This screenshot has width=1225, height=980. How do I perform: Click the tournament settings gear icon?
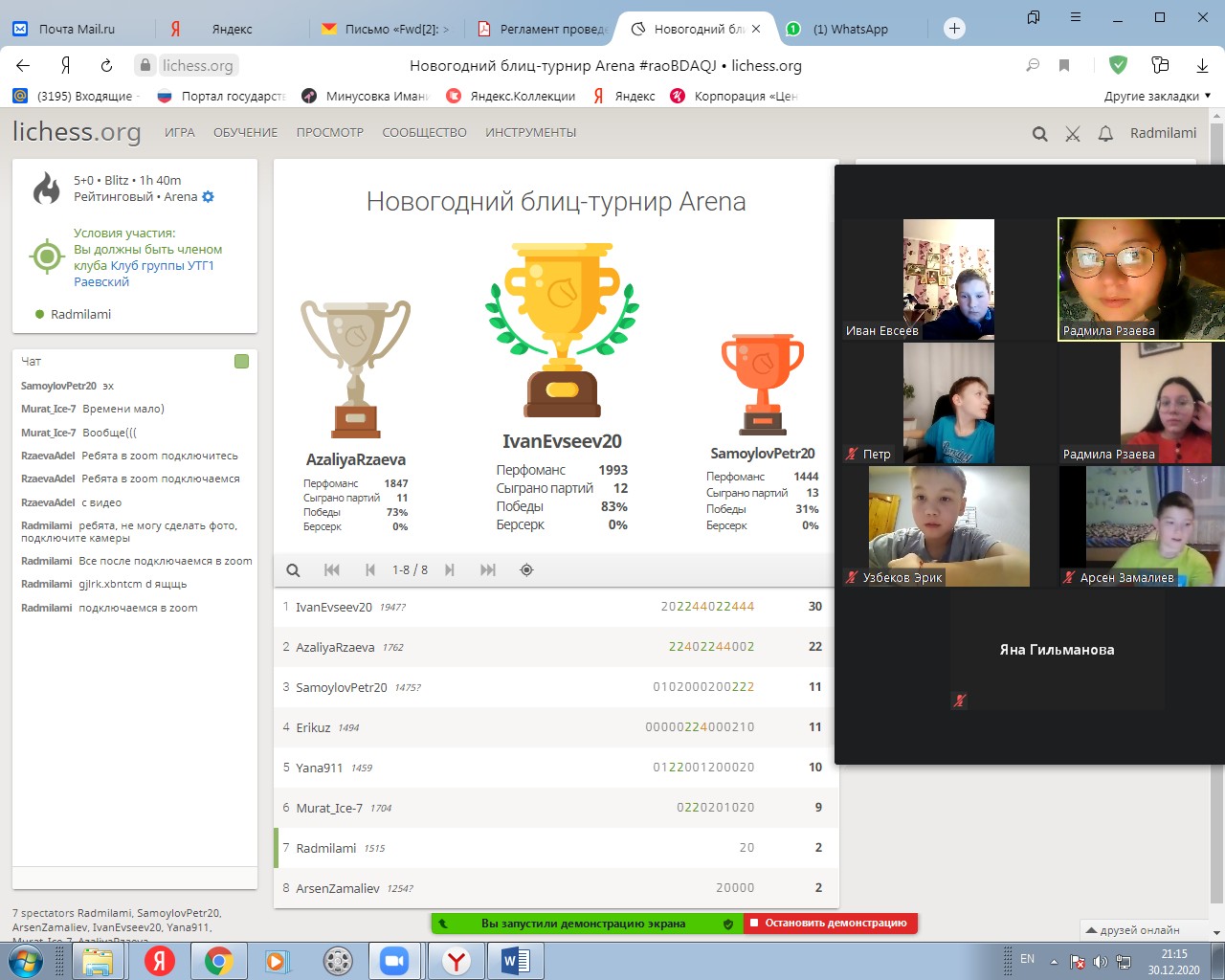208,197
